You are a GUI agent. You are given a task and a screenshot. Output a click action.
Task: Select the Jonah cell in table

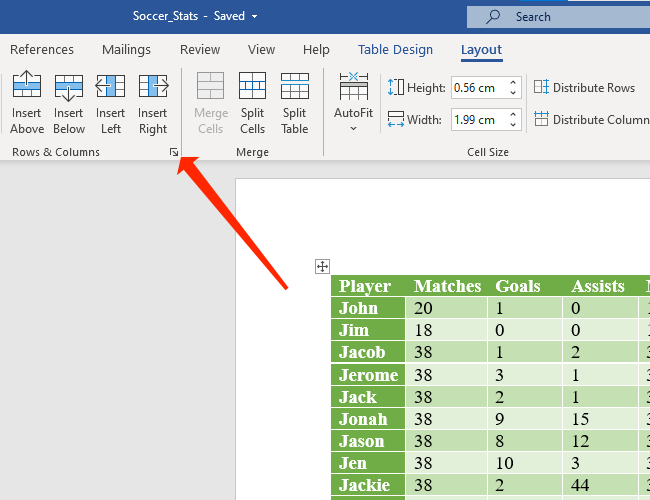tap(368, 419)
